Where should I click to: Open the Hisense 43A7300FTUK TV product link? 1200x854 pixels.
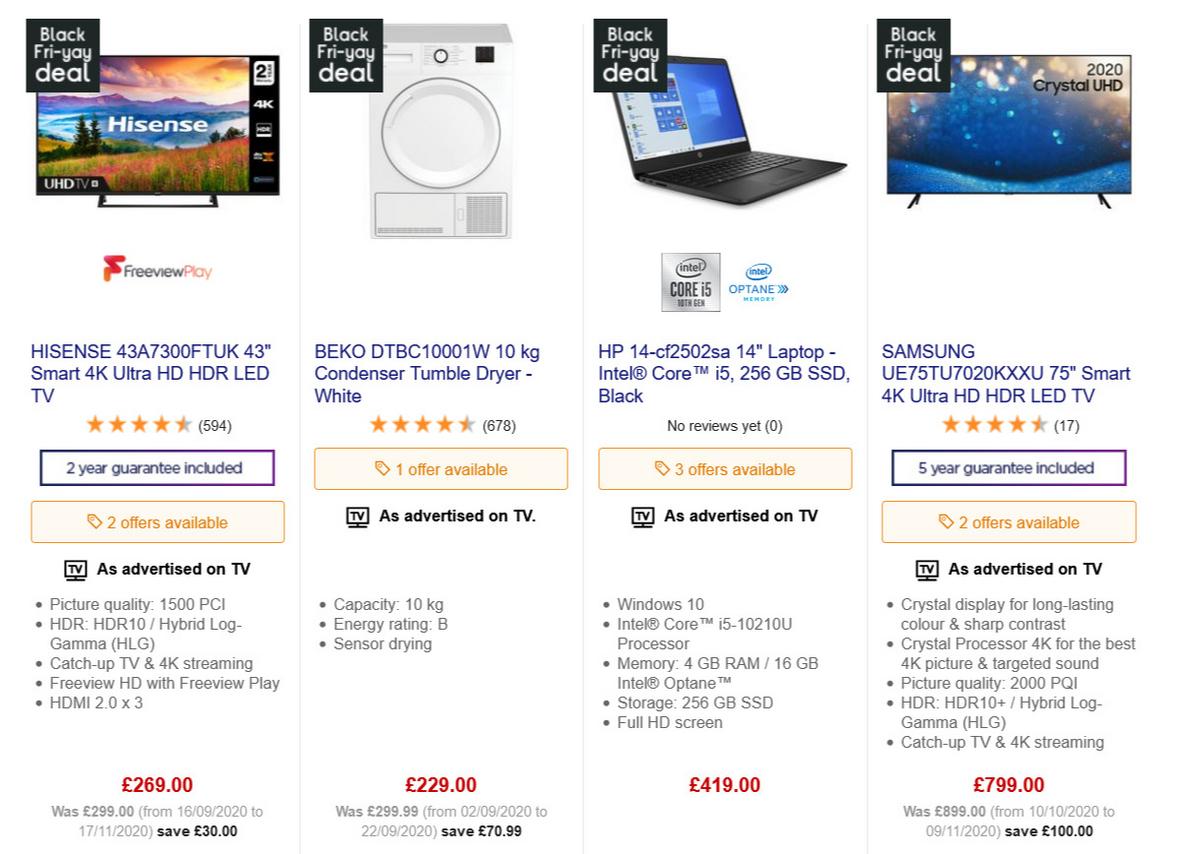151,373
